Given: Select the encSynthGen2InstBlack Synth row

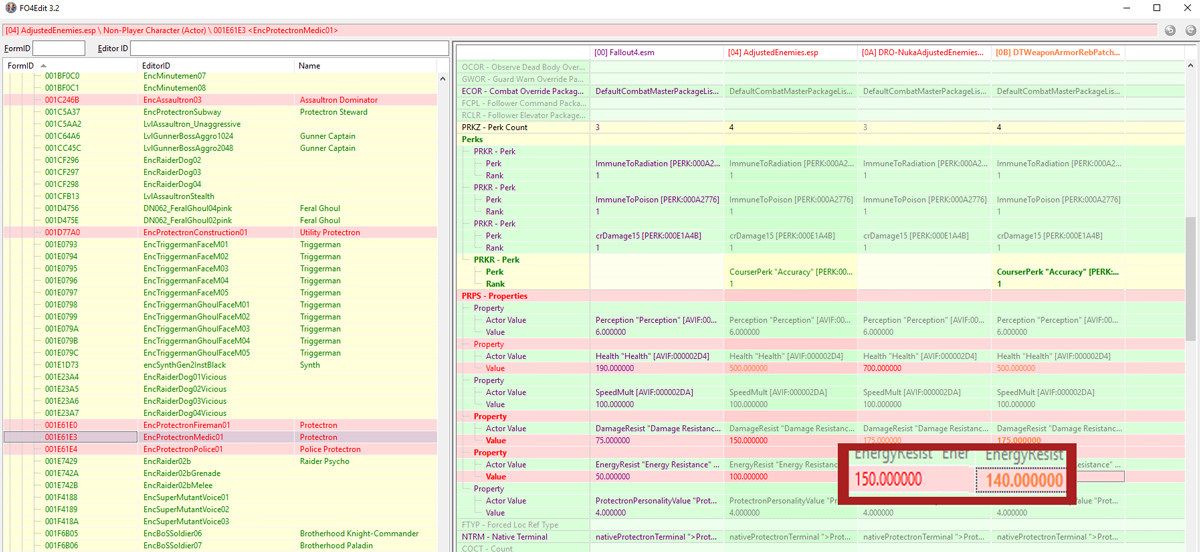Looking at the screenshot, I should [x=221, y=365].
